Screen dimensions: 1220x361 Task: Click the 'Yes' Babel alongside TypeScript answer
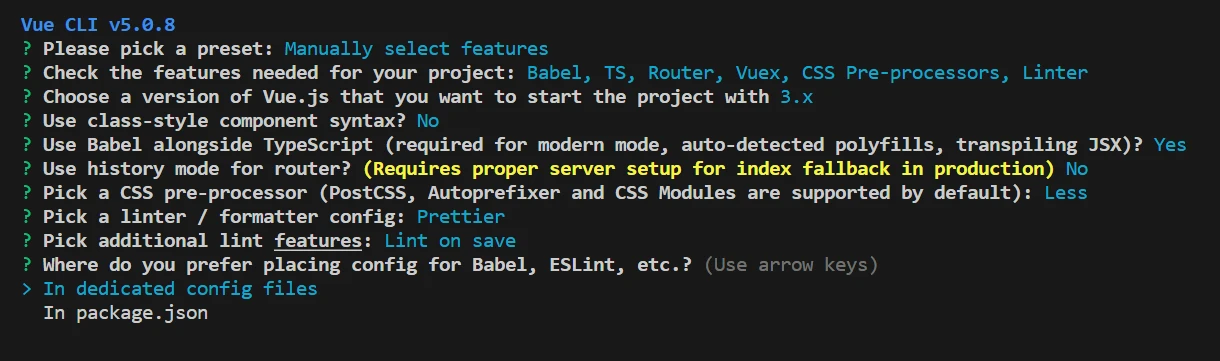(x=1170, y=144)
